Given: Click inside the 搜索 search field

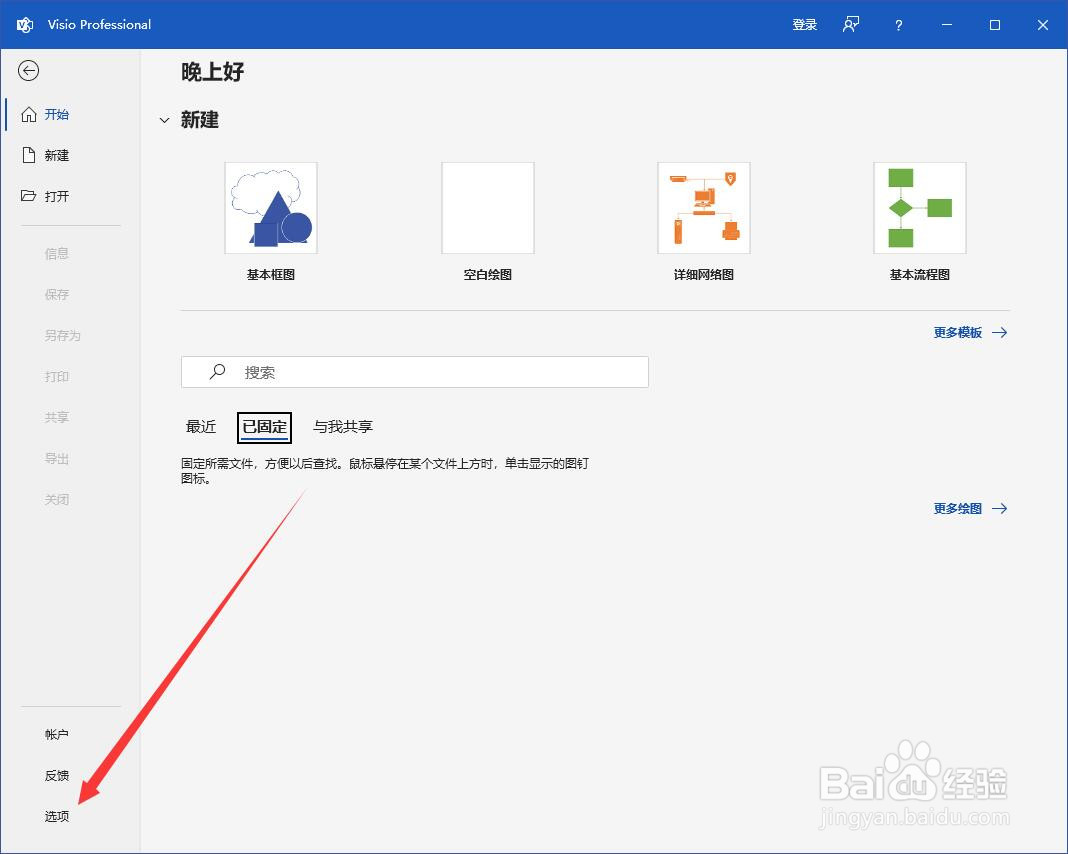Looking at the screenshot, I should tap(415, 372).
